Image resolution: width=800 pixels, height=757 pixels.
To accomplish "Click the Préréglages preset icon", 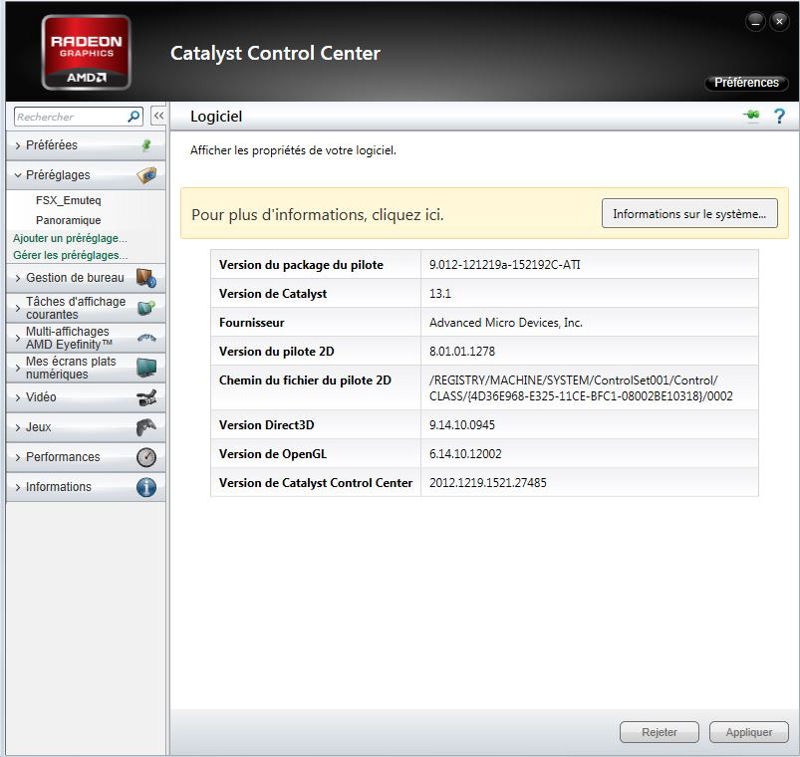I will coord(146,175).
